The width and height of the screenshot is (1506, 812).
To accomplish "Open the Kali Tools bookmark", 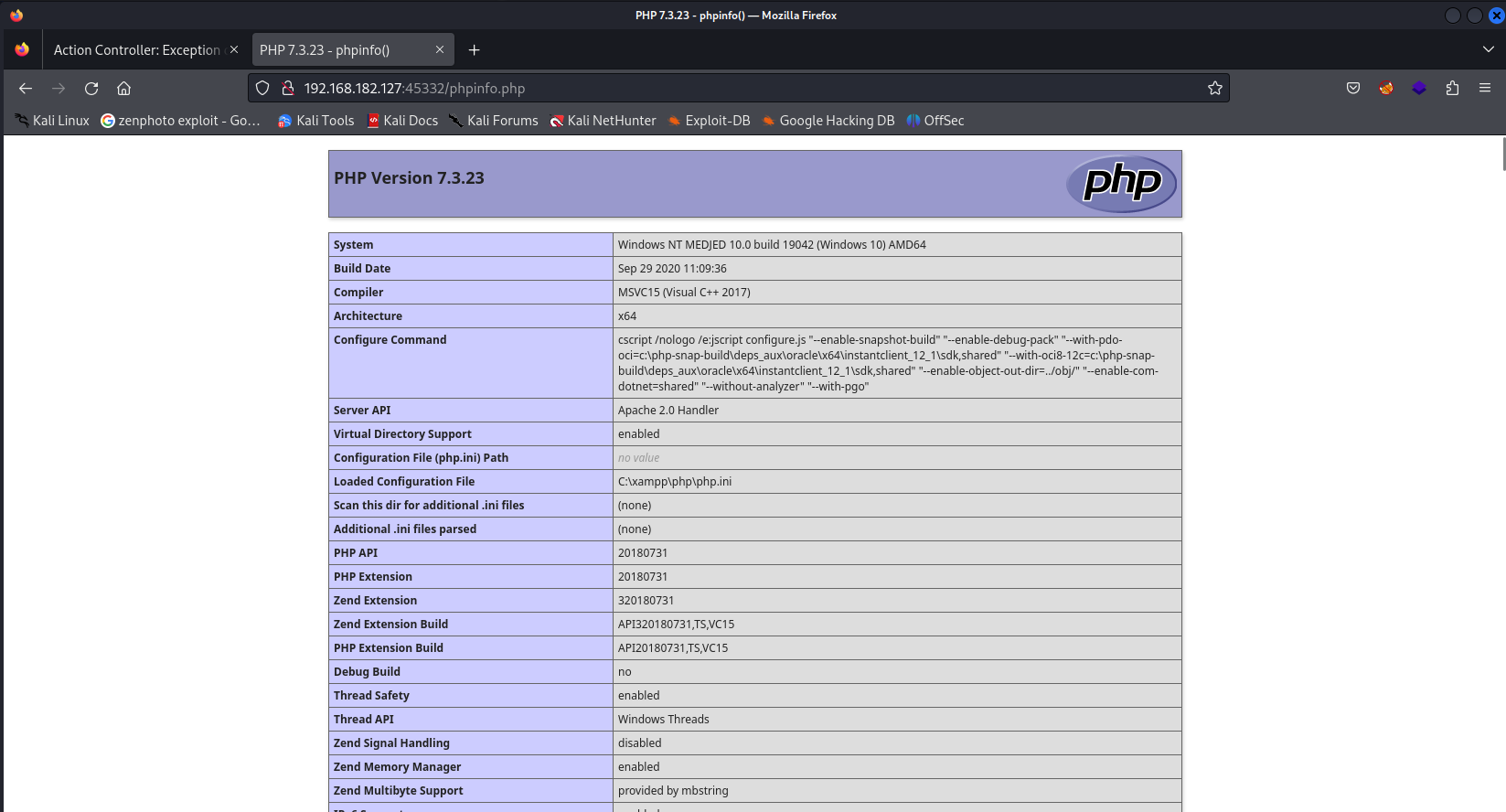I will pos(315,121).
